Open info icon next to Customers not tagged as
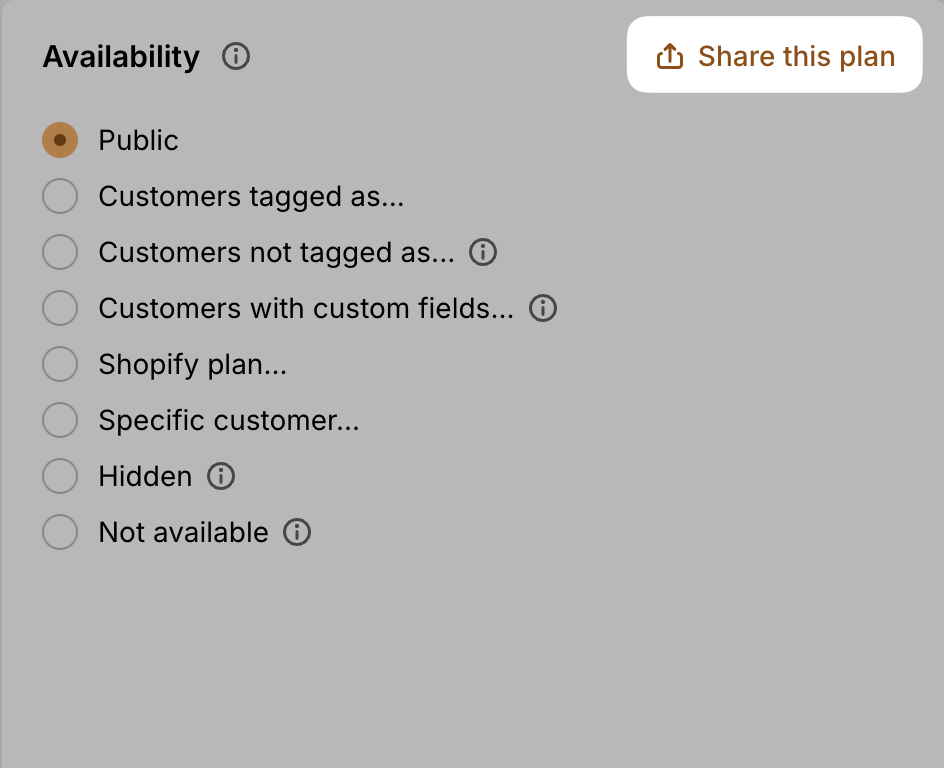Image resolution: width=944 pixels, height=768 pixels. pos(483,253)
